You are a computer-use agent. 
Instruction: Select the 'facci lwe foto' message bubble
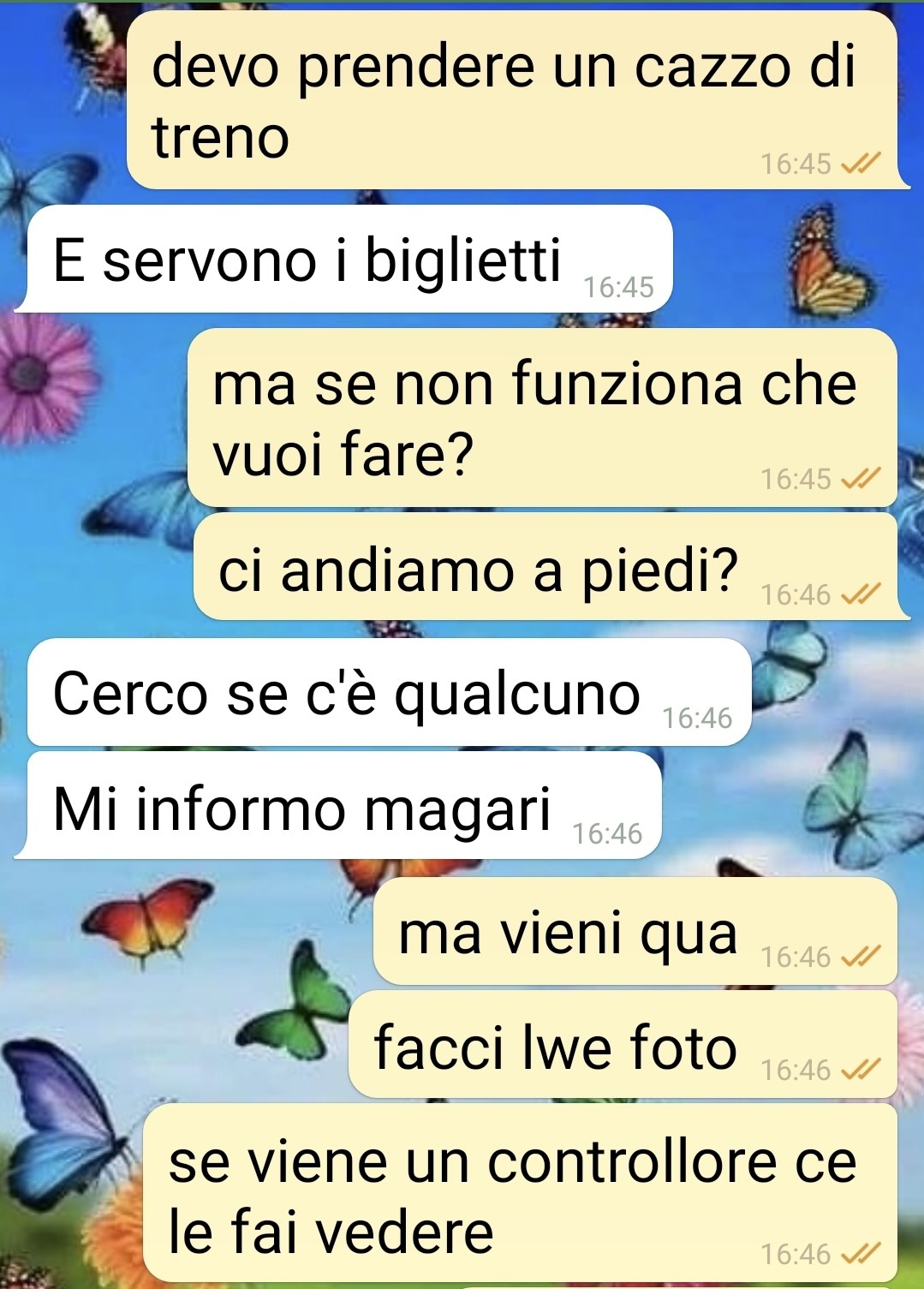(623, 1045)
